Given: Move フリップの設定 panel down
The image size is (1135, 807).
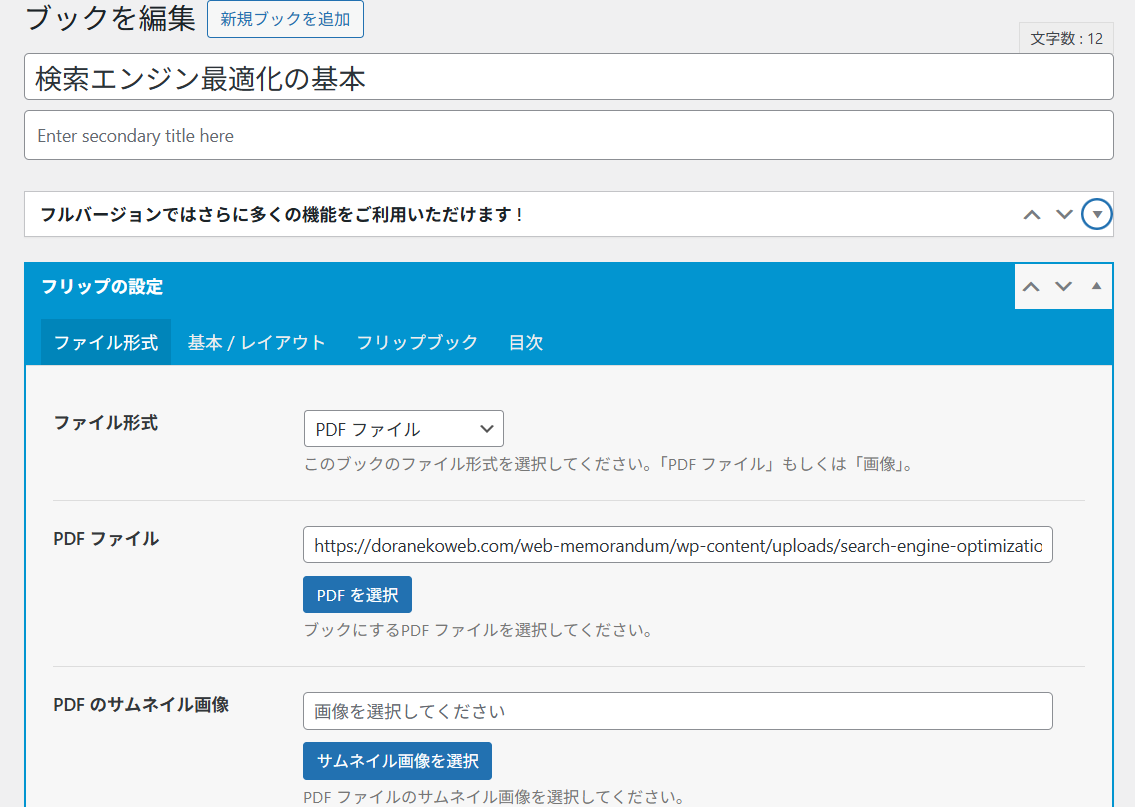Looking at the screenshot, I should click(x=1063, y=287).
